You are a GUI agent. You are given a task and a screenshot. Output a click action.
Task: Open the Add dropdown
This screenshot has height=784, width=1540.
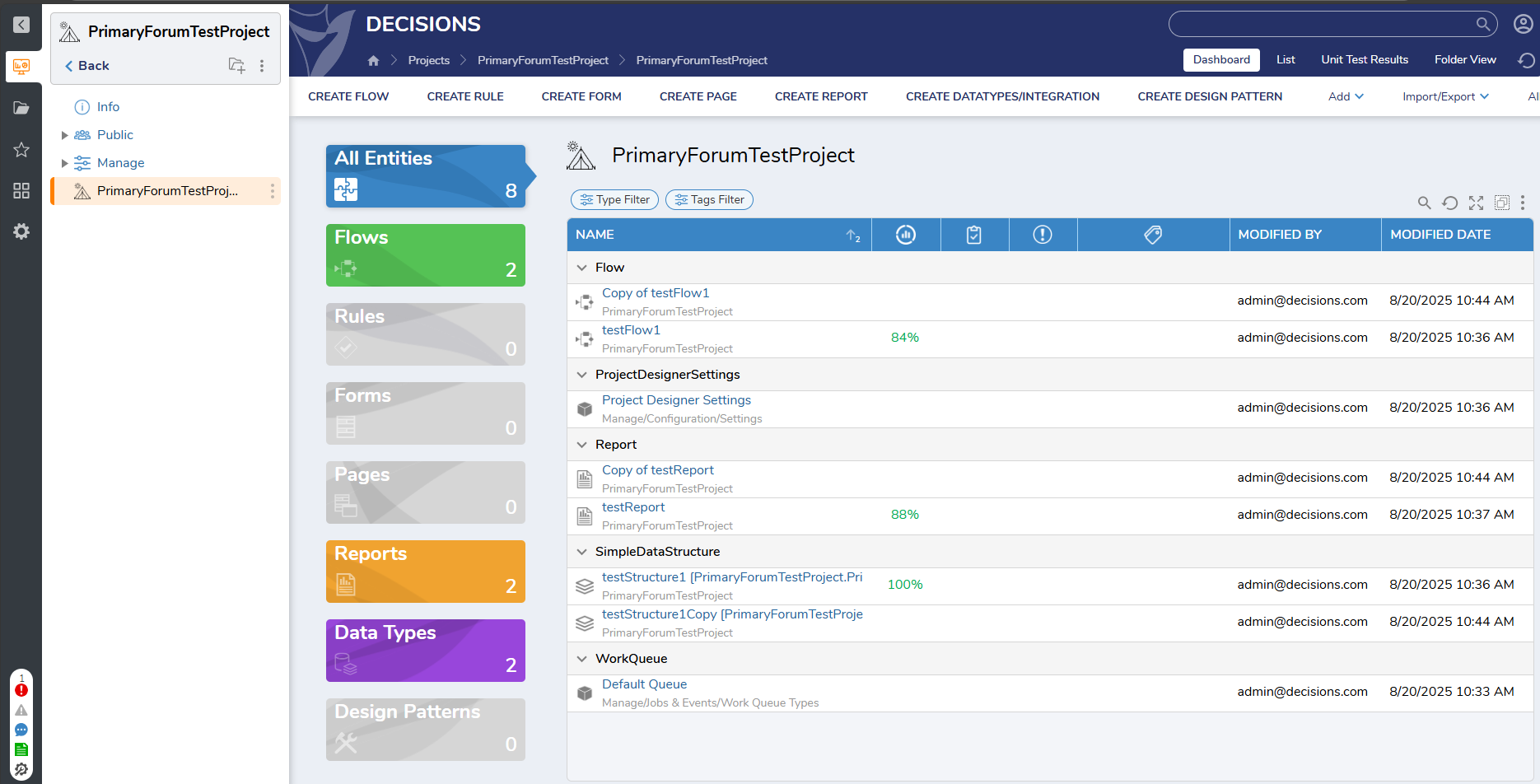point(1346,96)
